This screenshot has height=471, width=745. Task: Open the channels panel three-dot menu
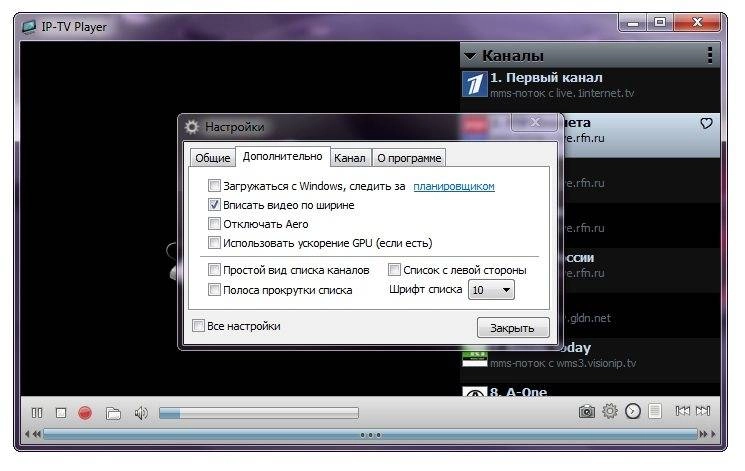710,55
